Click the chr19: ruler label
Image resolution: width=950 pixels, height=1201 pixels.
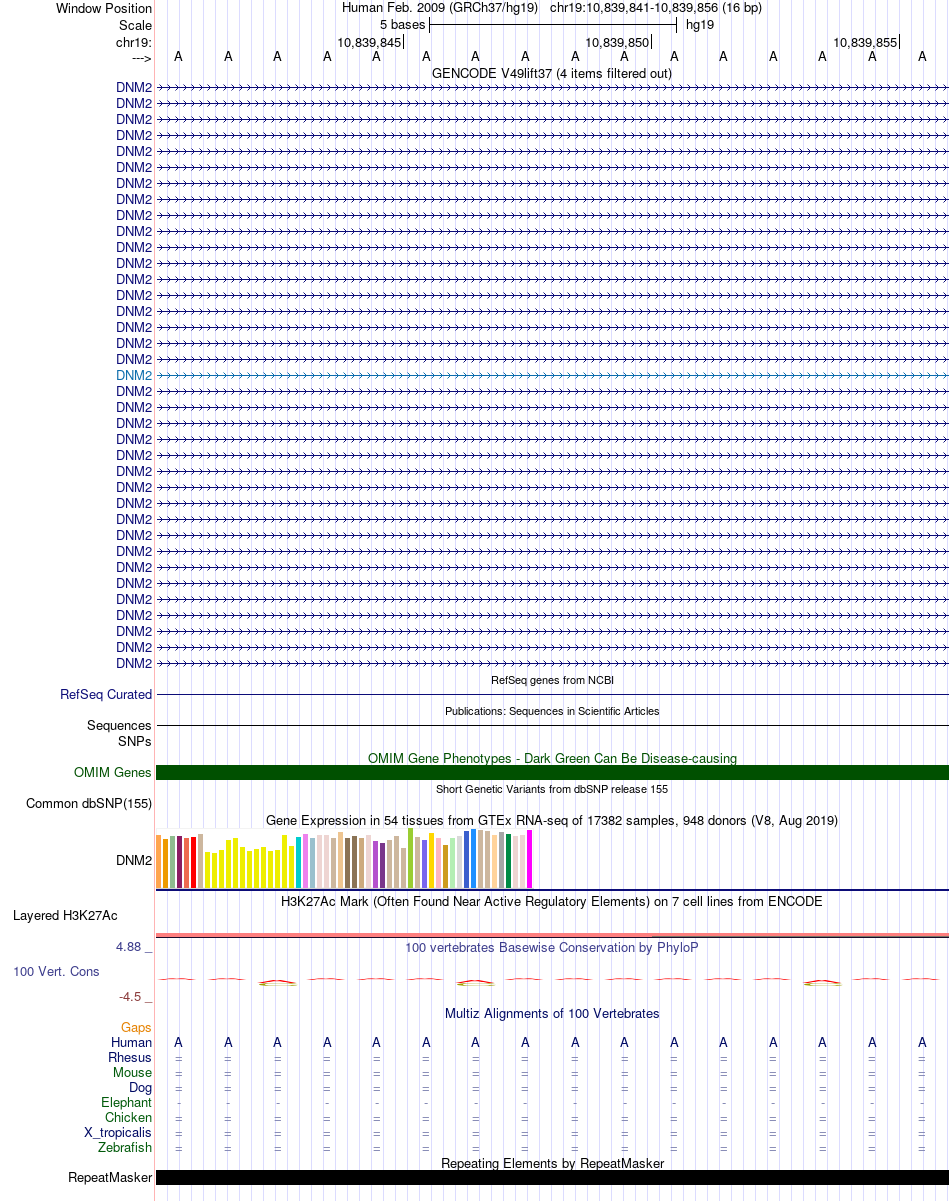click(134, 42)
